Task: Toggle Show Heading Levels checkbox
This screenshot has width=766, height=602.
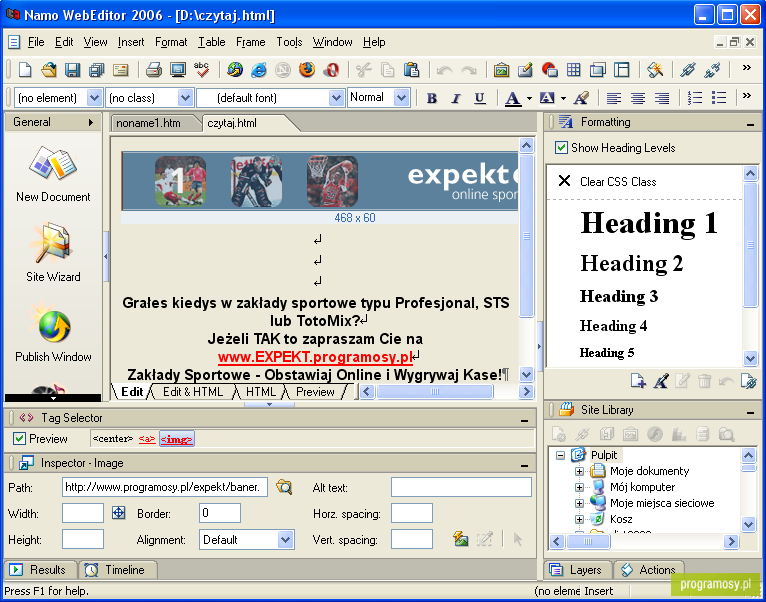Action: pos(561,148)
